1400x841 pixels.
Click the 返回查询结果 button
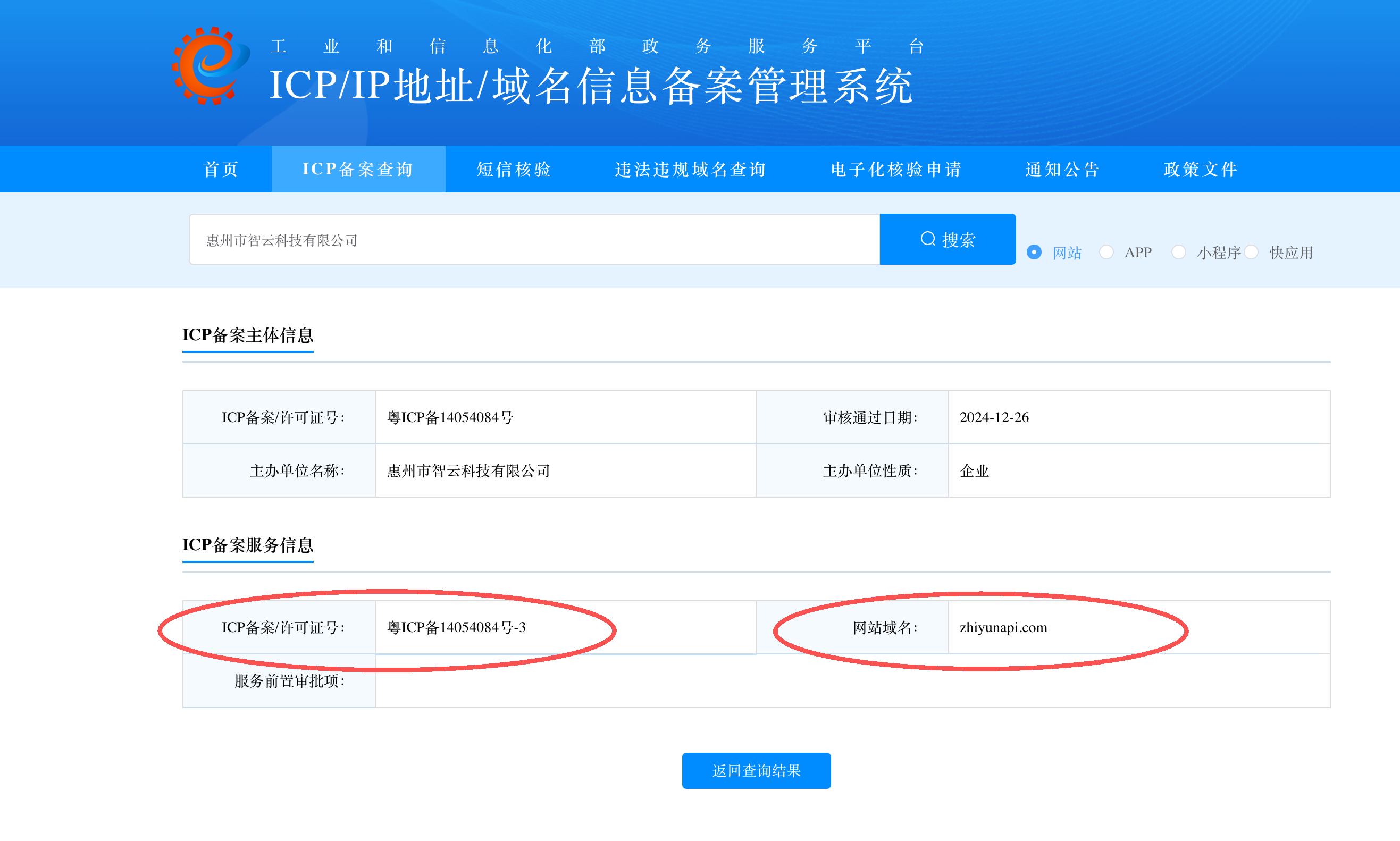(x=756, y=771)
